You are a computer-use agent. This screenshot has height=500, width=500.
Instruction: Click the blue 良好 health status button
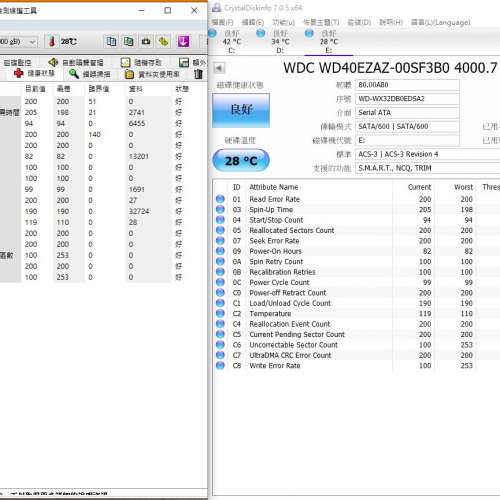(x=241, y=110)
